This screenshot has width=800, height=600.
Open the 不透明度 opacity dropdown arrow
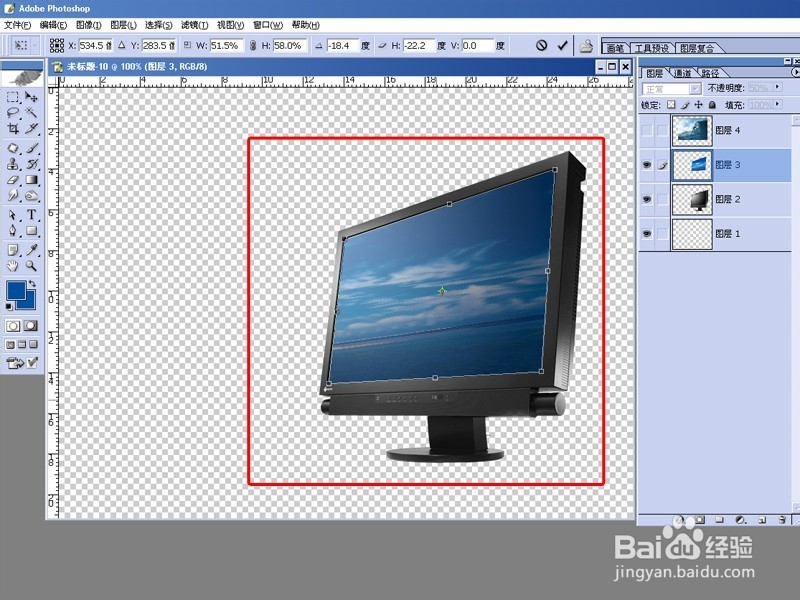click(x=775, y=88)
